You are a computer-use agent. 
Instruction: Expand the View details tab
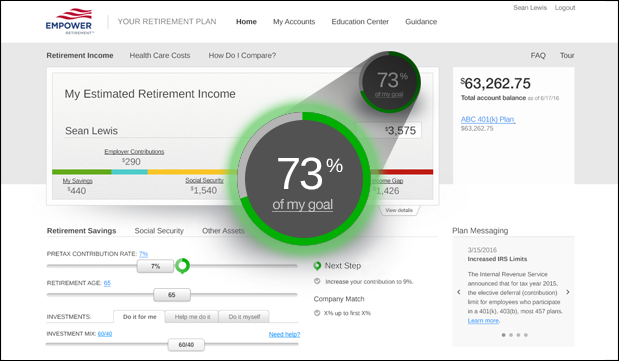point(399,210)
